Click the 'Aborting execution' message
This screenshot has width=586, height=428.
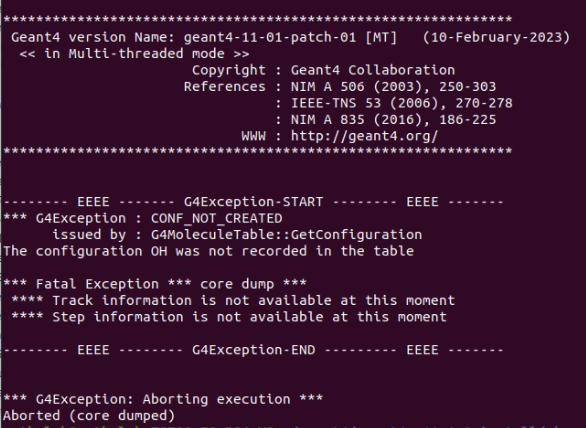[163, 399]
